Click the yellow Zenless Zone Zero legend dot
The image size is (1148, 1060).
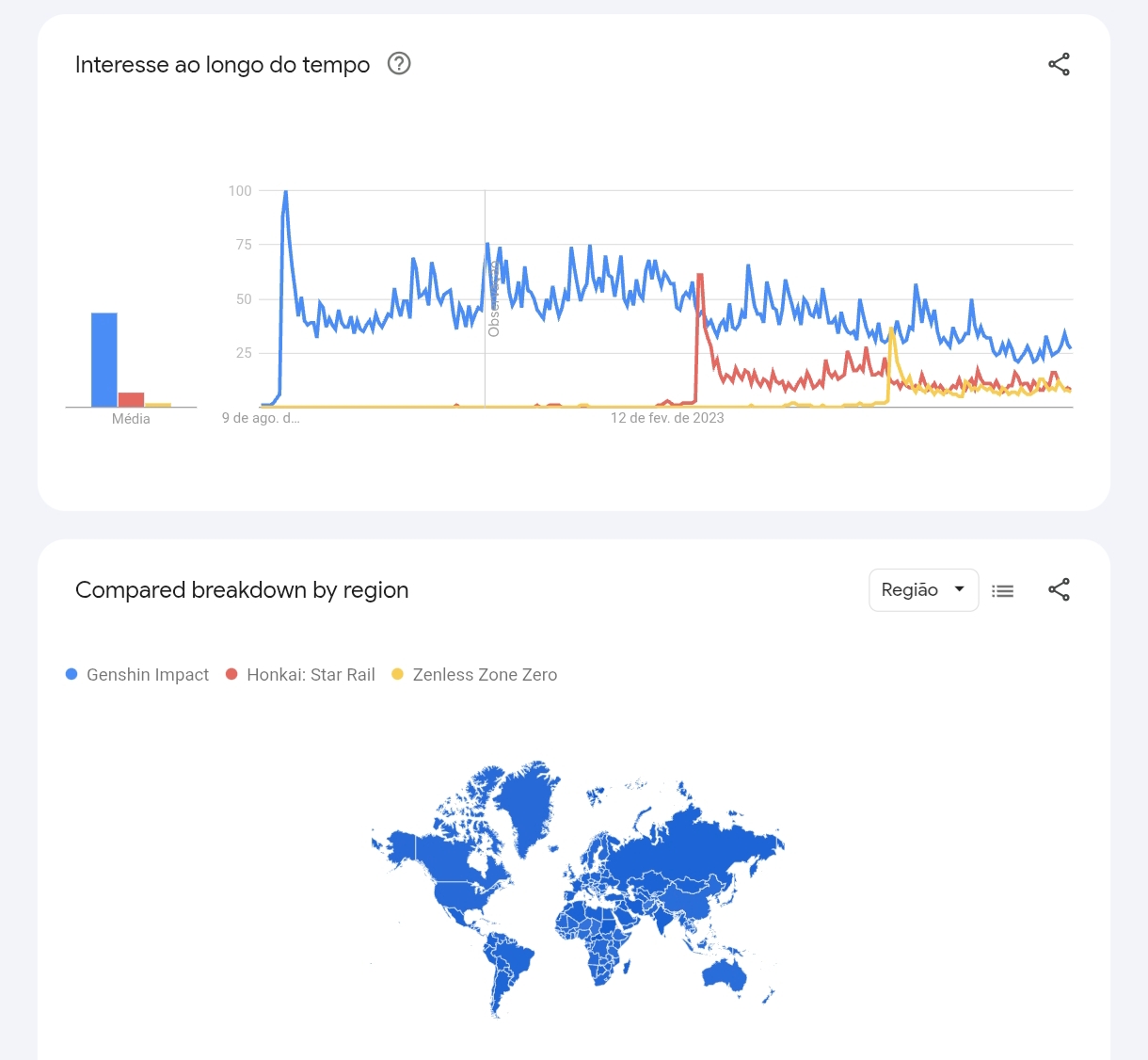coord(397,674)
